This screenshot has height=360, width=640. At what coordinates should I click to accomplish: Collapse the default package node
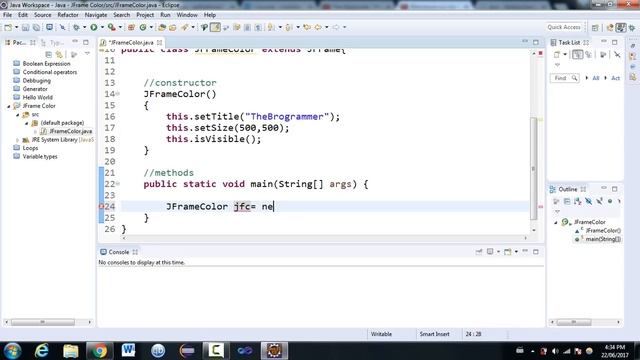point(27,123)
